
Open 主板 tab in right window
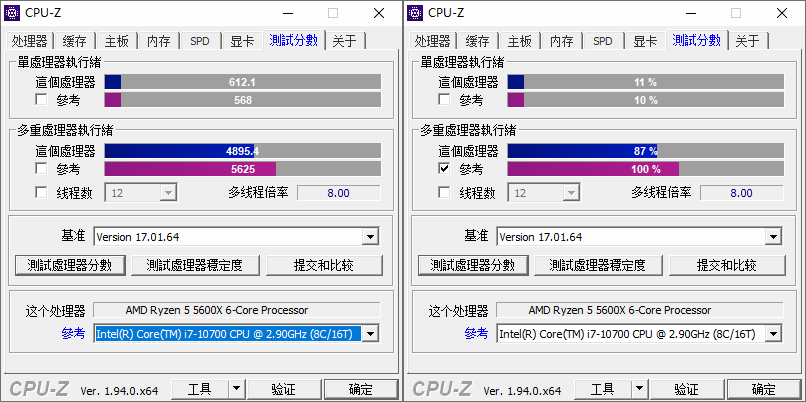(520, 41)
